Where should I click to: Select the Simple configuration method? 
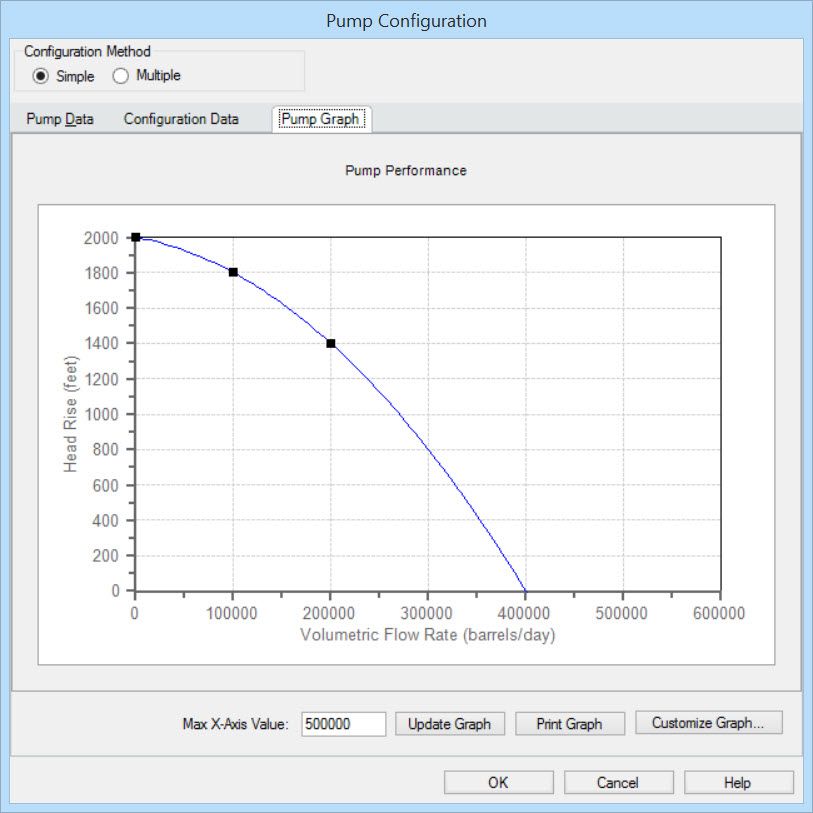coord(39,75)
